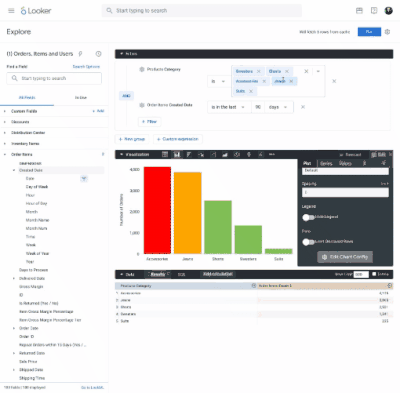The height and width of the screenshot is (393, 400).
Task: Click the global search bar
Action: (x=202, y=11)
